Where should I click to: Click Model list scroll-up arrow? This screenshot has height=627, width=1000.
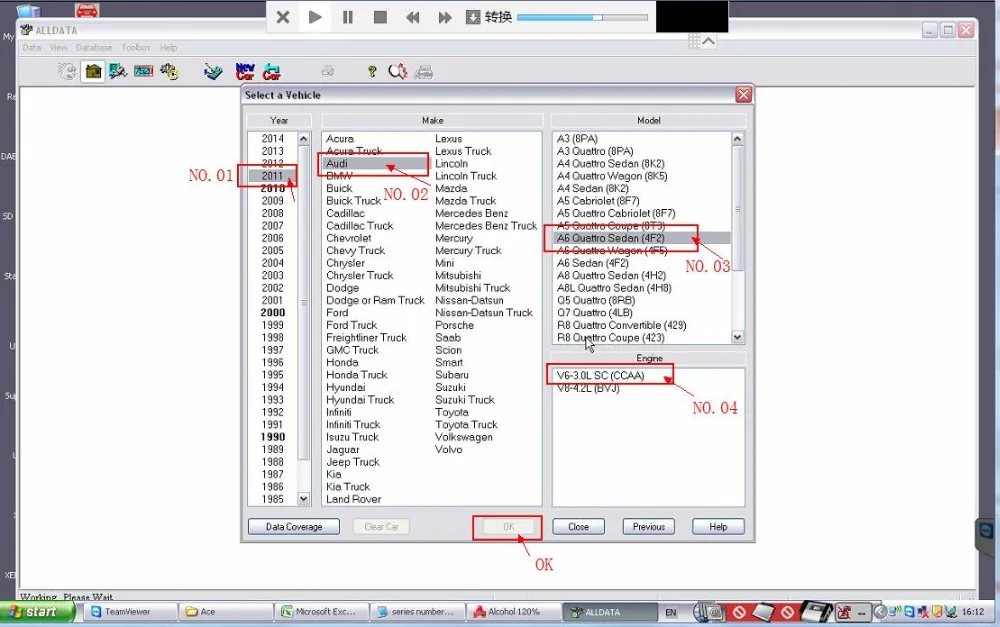coord(737,138)
